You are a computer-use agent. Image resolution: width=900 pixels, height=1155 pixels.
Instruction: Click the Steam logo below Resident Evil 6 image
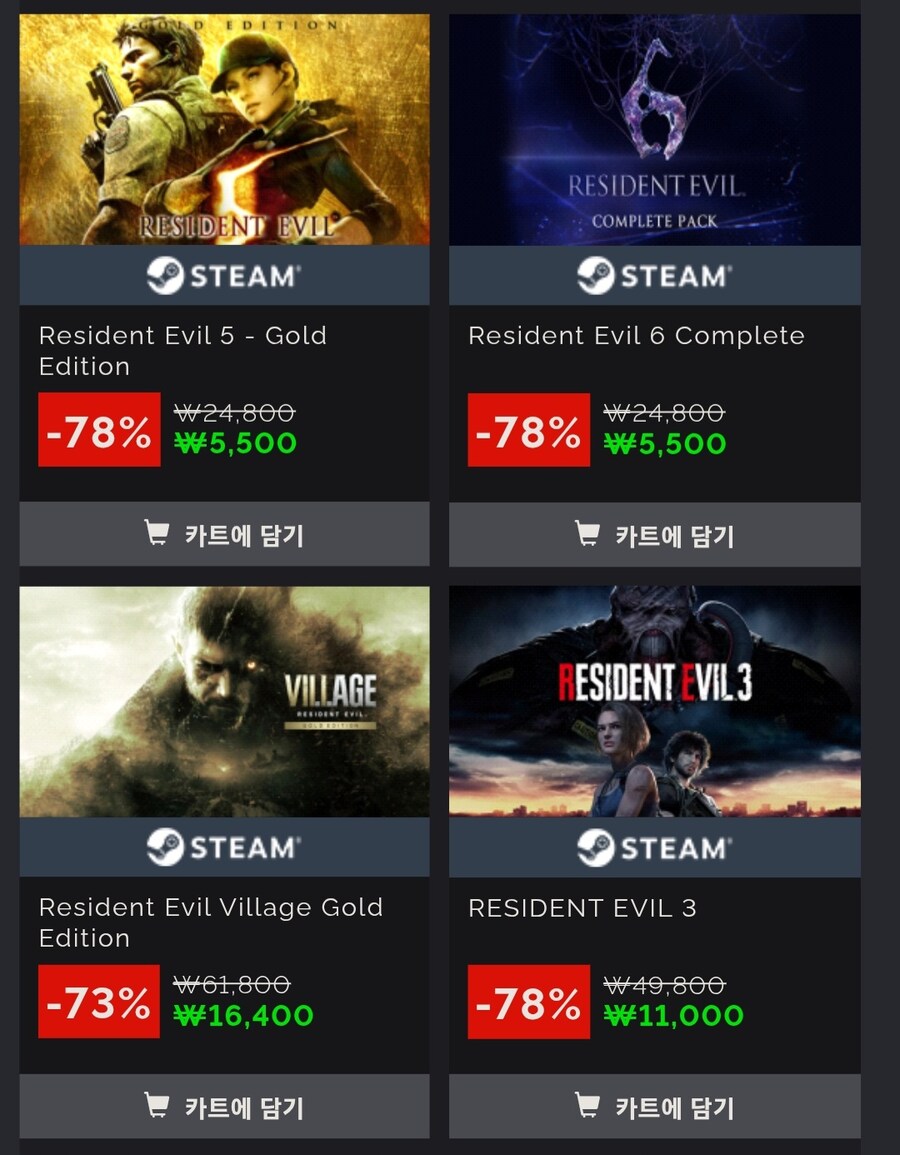coord(654,275)
